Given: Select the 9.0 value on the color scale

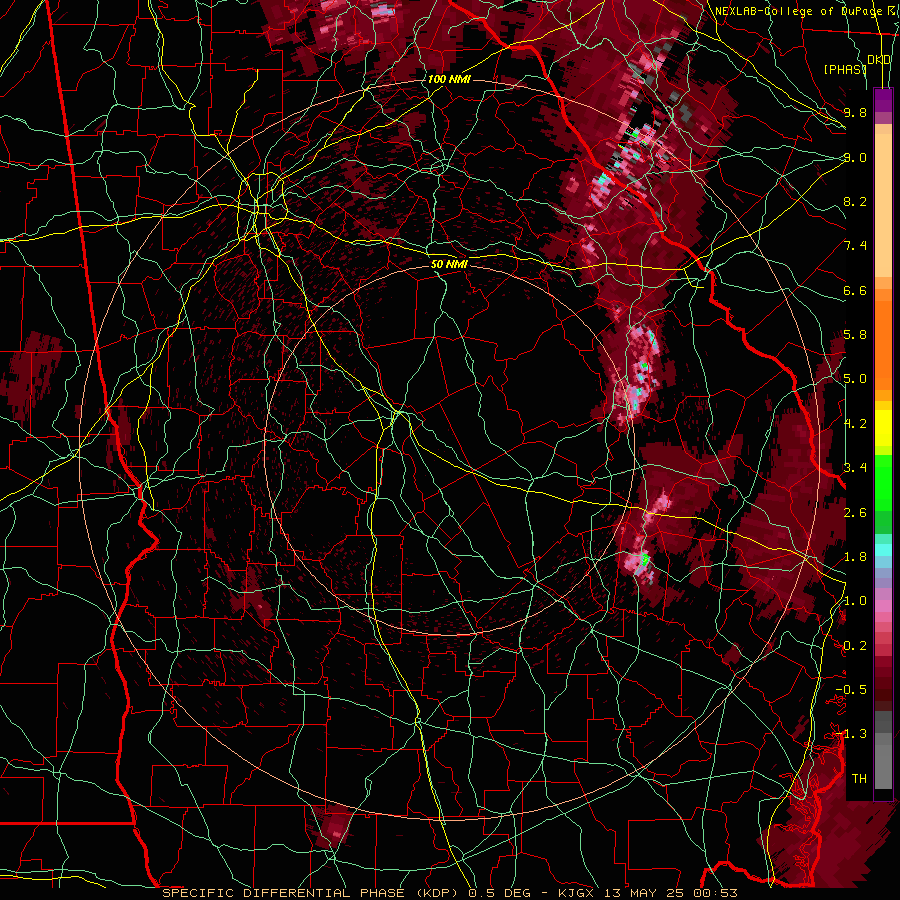Looking at the screenshot, I should 855,157.
